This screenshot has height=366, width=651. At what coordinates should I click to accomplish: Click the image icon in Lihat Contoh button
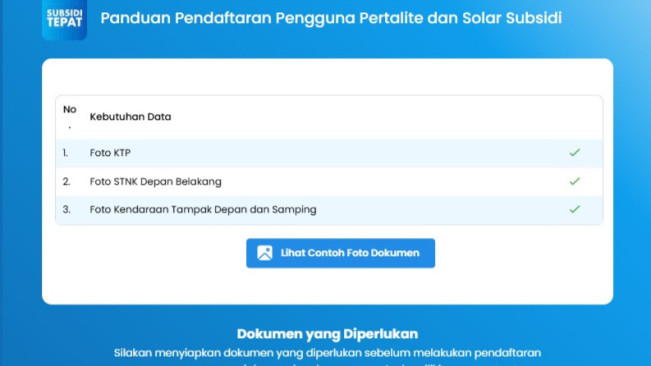point(264,253)
